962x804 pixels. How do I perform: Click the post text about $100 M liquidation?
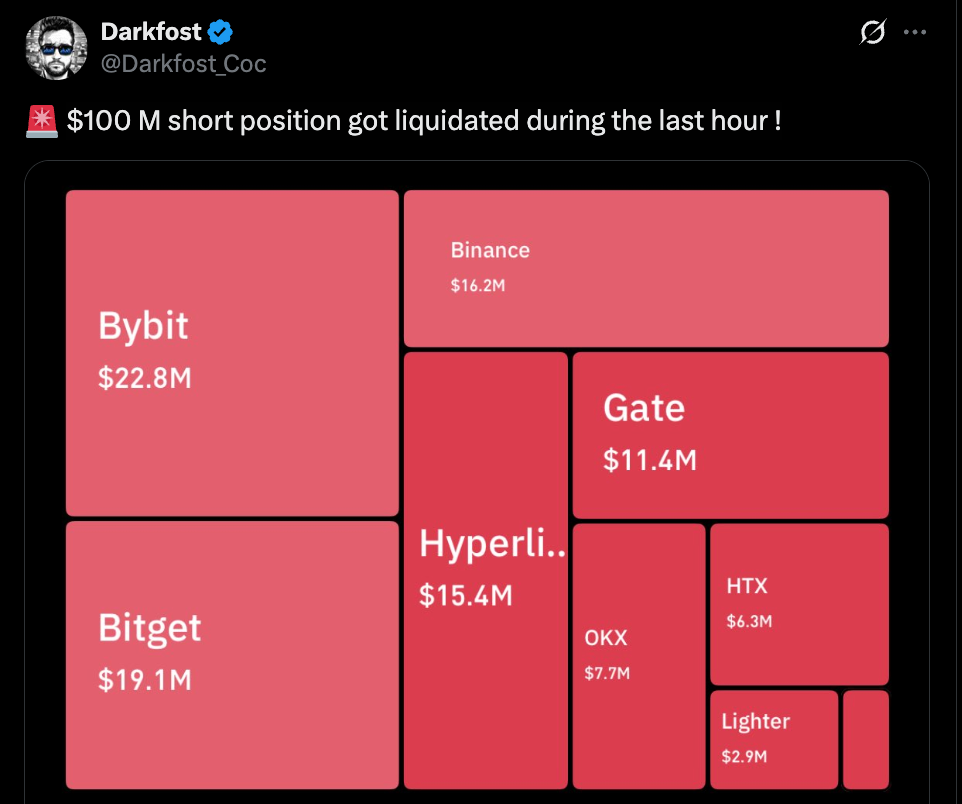click(423, 122)
